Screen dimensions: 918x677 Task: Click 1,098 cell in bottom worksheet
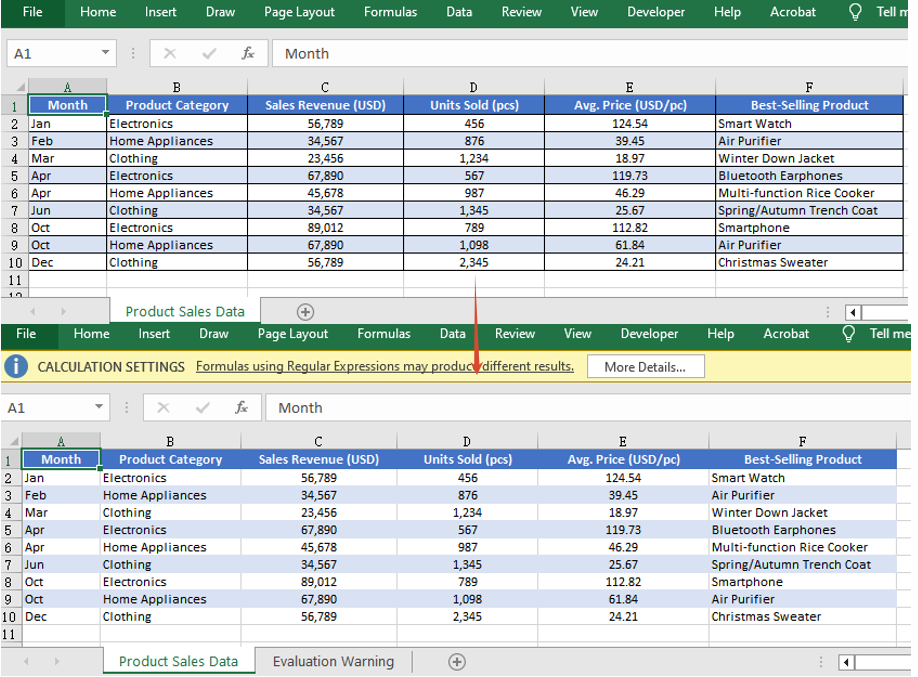467,600
